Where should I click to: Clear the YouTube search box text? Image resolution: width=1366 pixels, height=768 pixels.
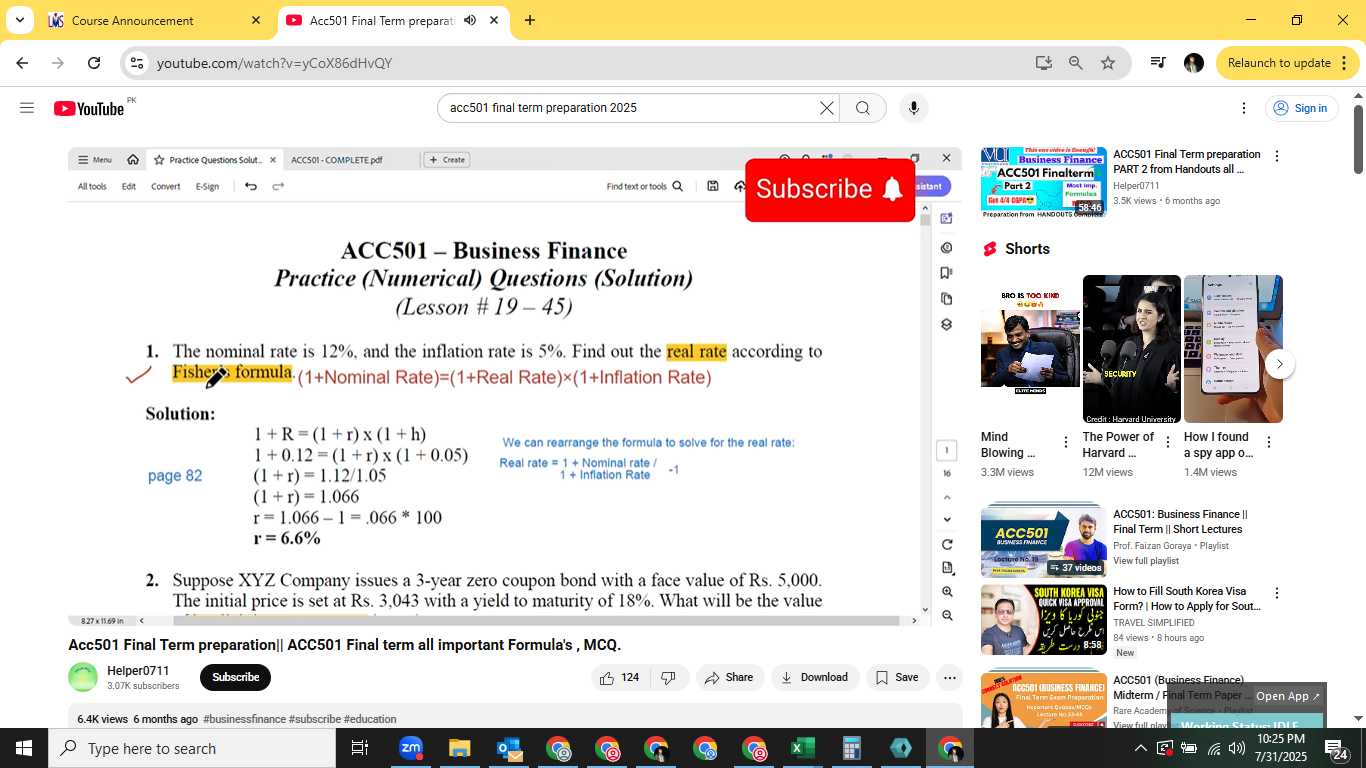826,108
